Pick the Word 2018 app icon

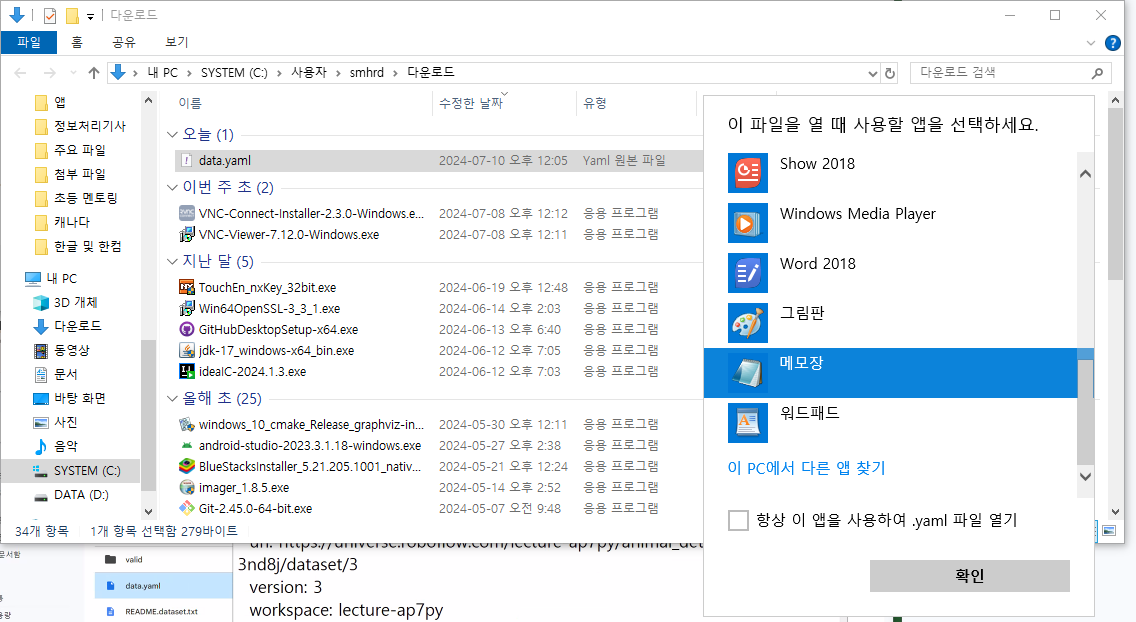coord(748,273)
